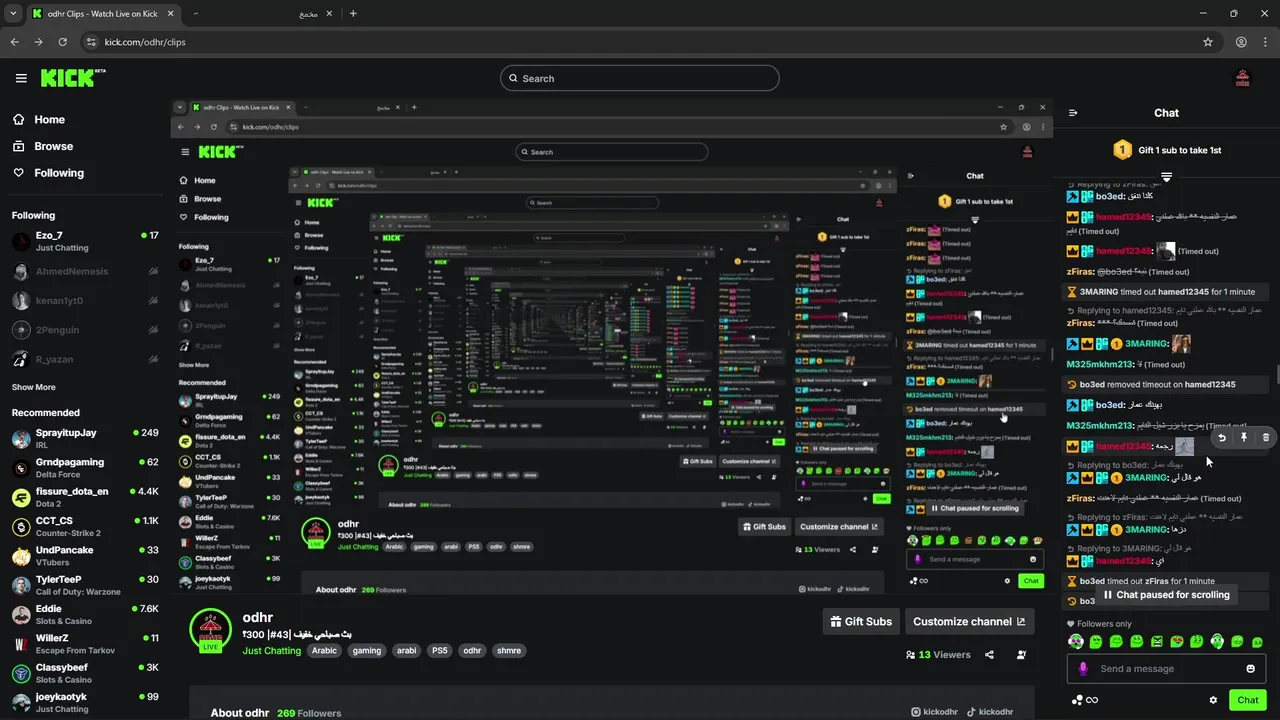This screenshot has width=1280, height=720.
Task: Open followed channel 2Penguin
Action: (x=85, y=329)
